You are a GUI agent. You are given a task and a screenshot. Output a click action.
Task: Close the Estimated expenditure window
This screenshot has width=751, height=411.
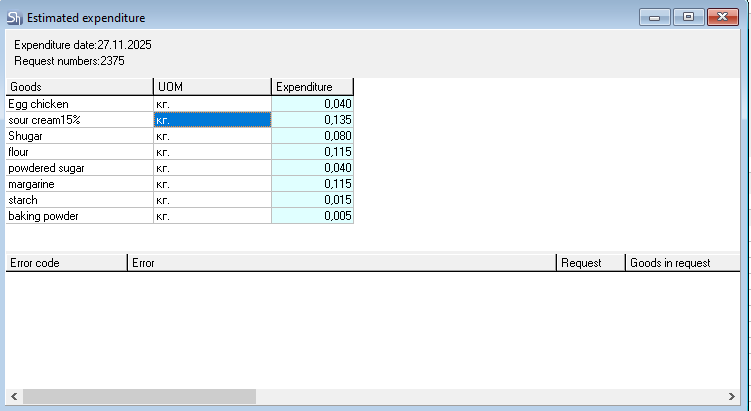click(722, 17)
